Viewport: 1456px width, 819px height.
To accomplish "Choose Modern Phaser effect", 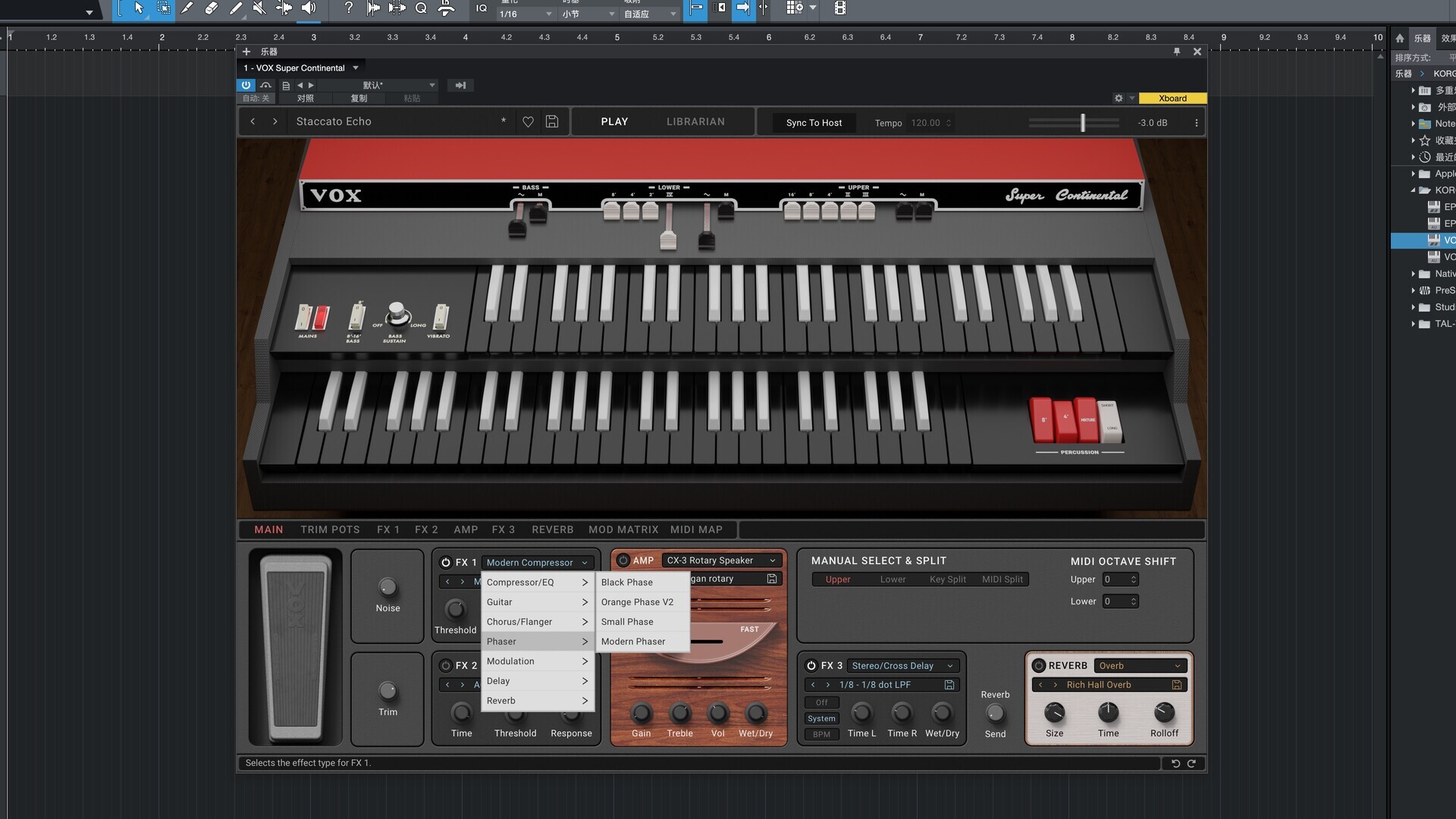I will click(x=642, y=642).
